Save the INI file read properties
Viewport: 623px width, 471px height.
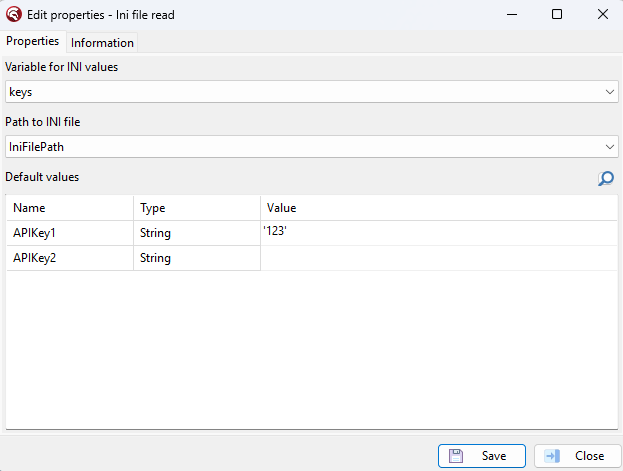[482, 456]
